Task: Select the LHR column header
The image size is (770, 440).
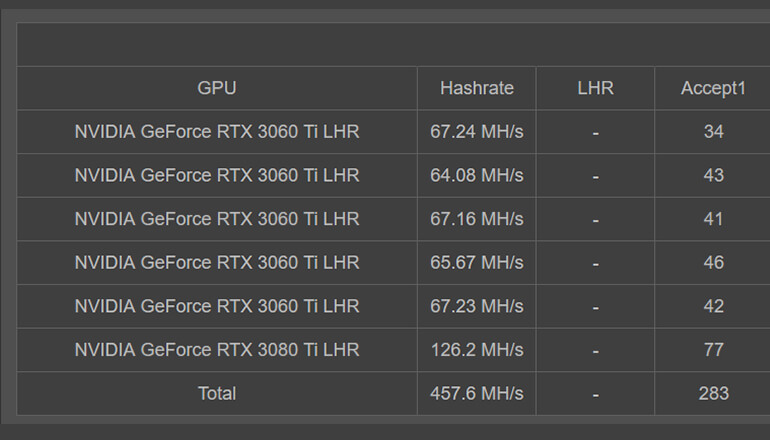Action: point(595,88)
